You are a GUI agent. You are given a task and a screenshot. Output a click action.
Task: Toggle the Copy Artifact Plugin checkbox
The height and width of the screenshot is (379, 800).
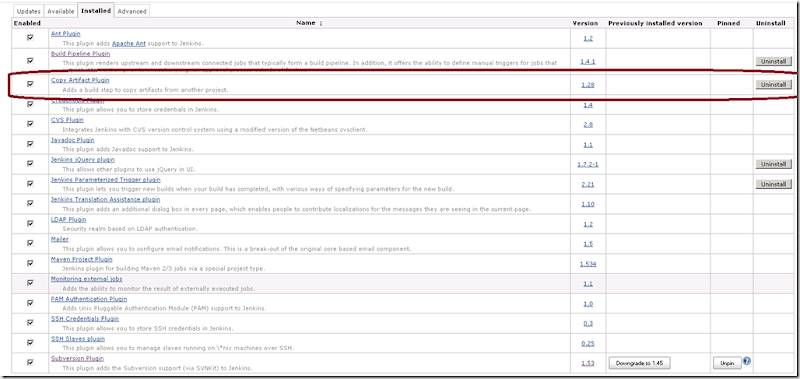coord(30,84)
